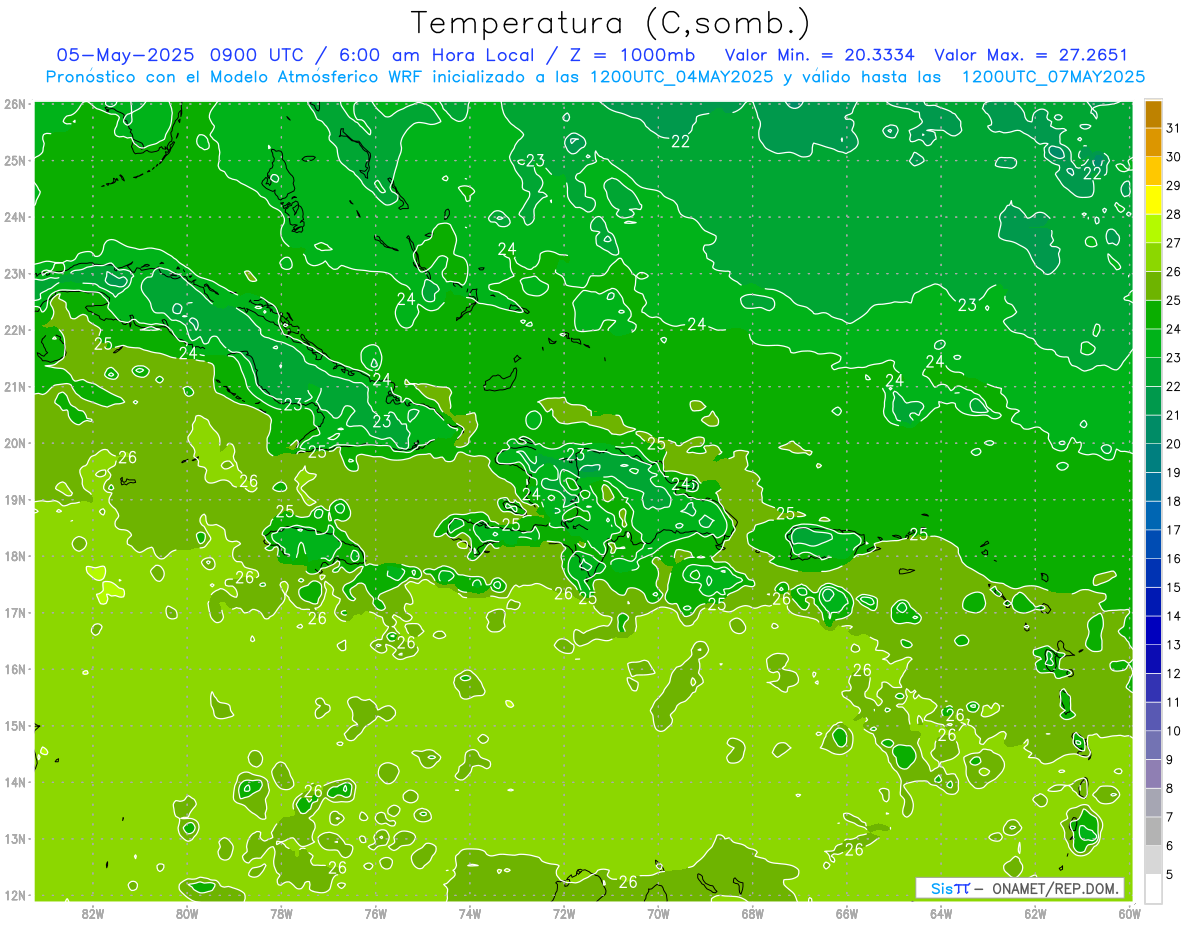Click the 31 value on the color scale

(x=1174, y=127)
